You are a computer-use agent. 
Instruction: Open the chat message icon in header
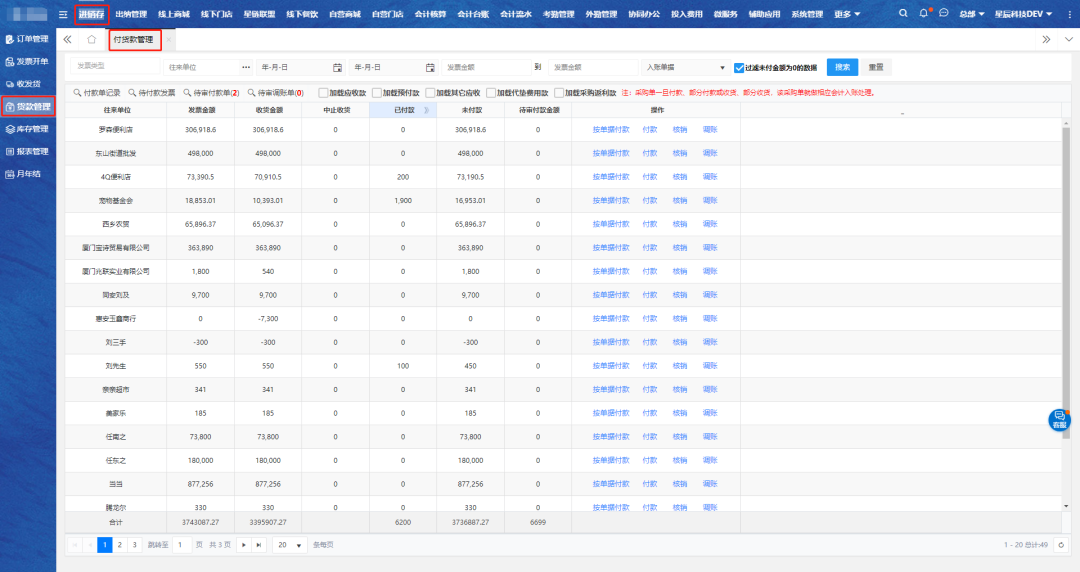(944, 14)
